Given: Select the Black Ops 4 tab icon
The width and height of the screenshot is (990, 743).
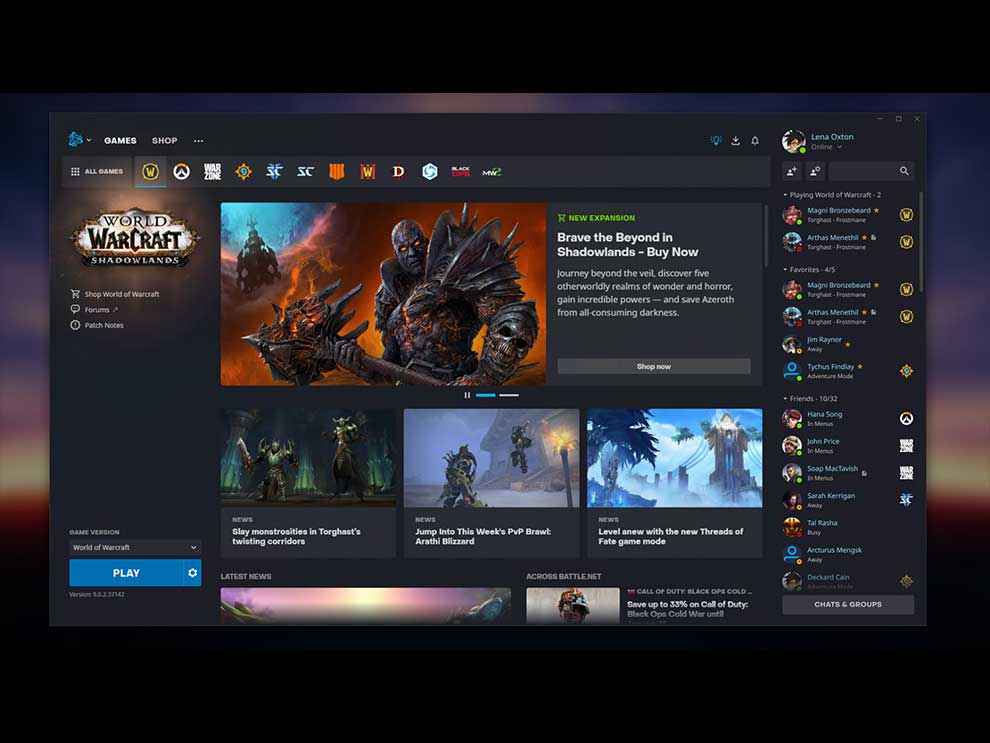Looking at the screenshot, I should tap(337, 172).
